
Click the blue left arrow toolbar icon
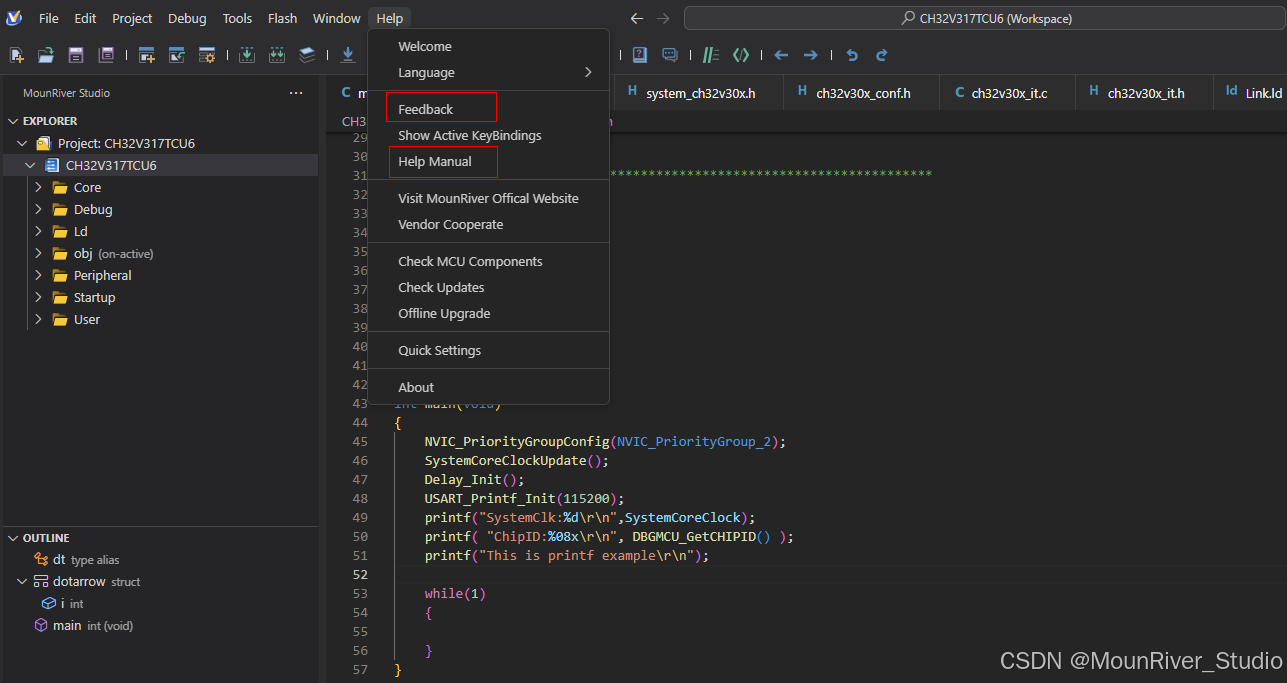point(781,55)
